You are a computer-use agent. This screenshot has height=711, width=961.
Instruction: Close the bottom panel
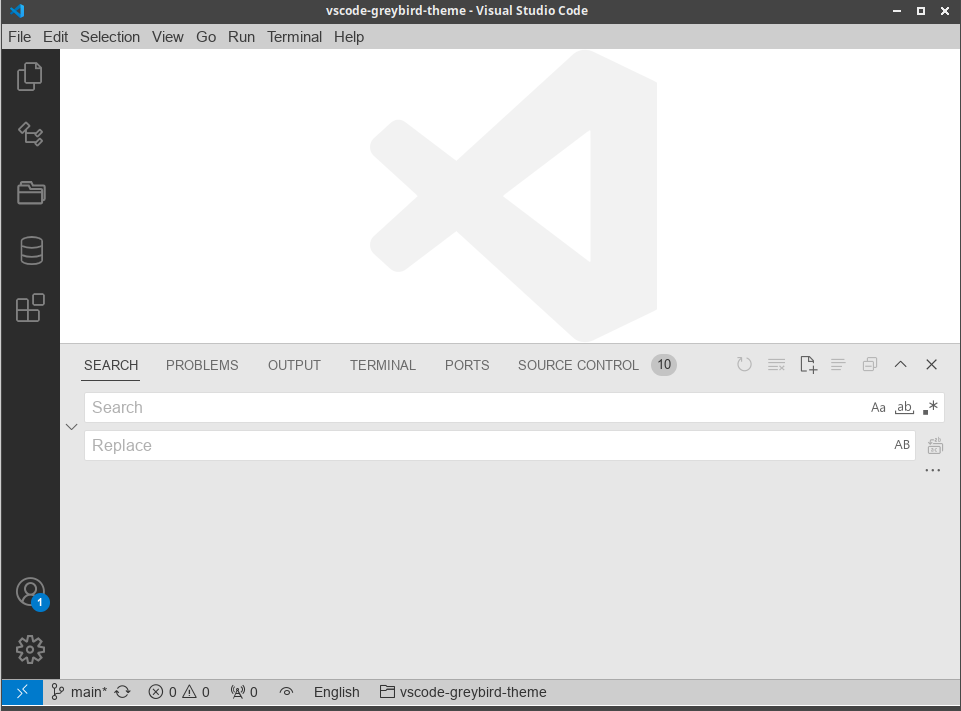coord(932,365)
